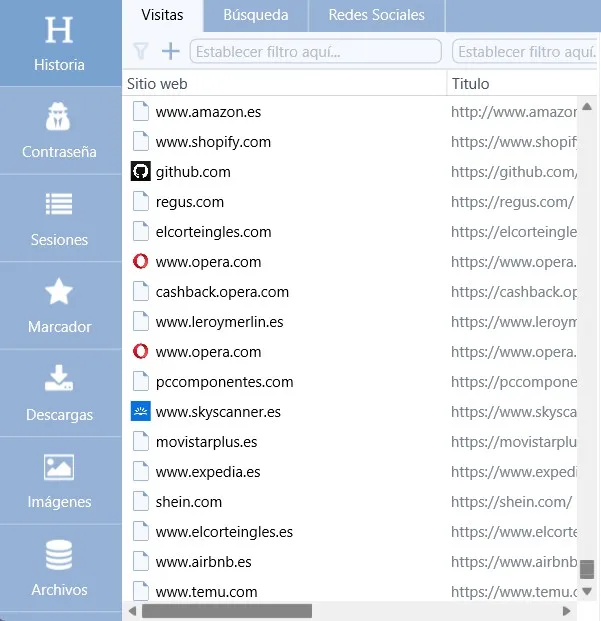Click the Opera favicon below www.leroymerlin.es row
This screenshot has height=621, width=601.
[x=141, y=351]
